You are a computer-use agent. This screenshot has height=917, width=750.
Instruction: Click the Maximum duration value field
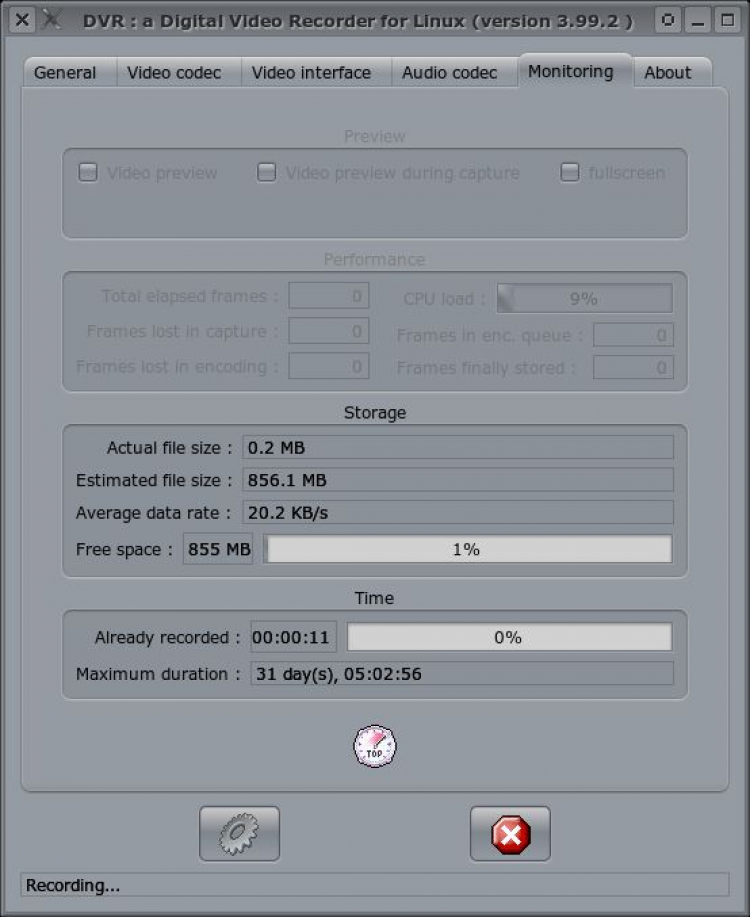[x=461, y=674]
